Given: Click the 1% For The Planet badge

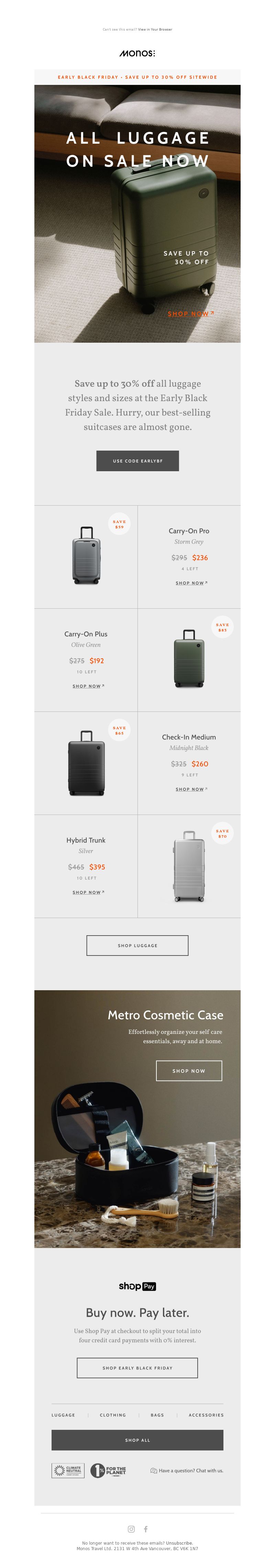Looking at the screenshot, I should click(x=108, y=1470).
